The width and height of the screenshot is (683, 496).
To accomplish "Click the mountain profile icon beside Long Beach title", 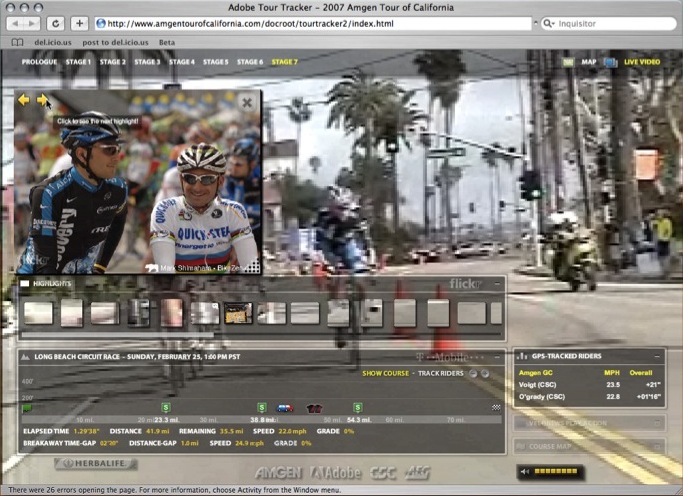I will coord(25,357).
